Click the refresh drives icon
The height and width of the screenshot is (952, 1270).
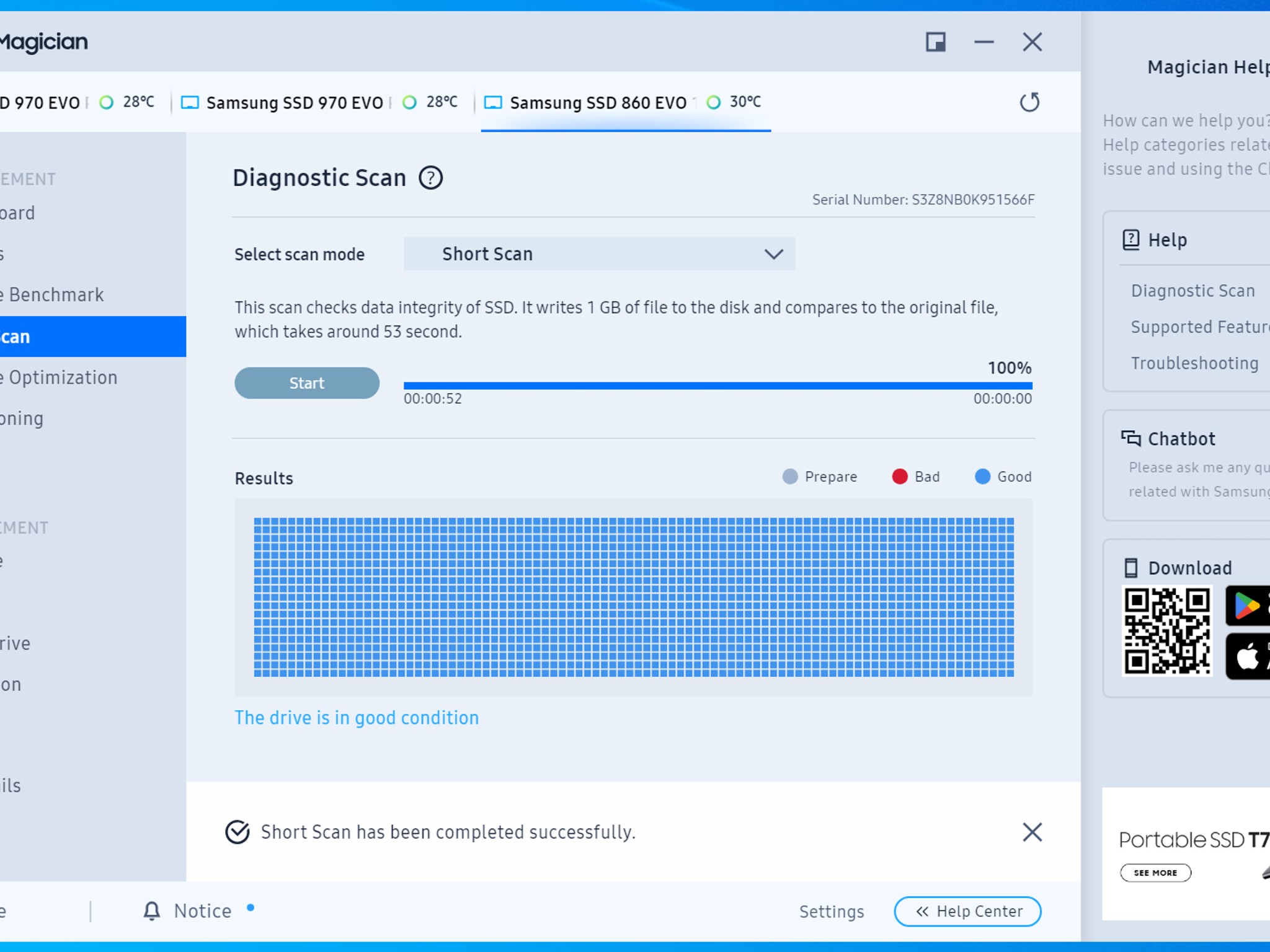click(x=1029, y=103)
